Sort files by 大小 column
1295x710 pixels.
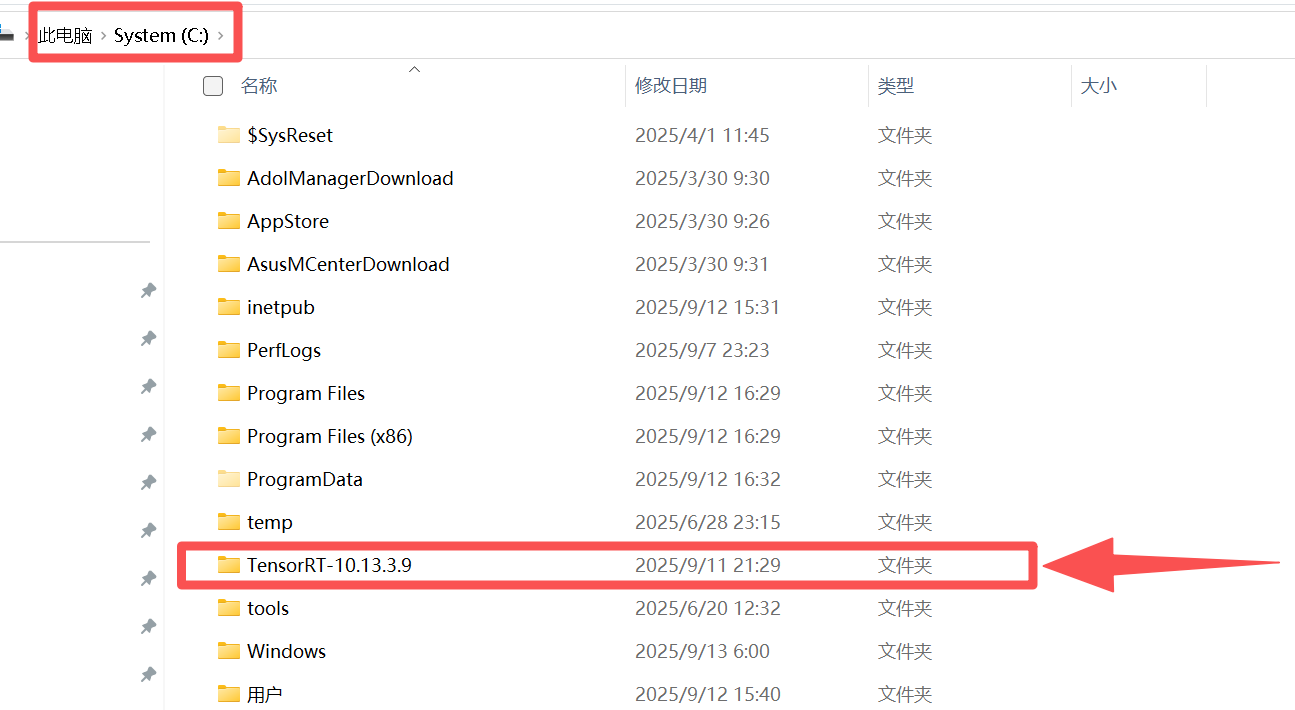coord(1099,86)
